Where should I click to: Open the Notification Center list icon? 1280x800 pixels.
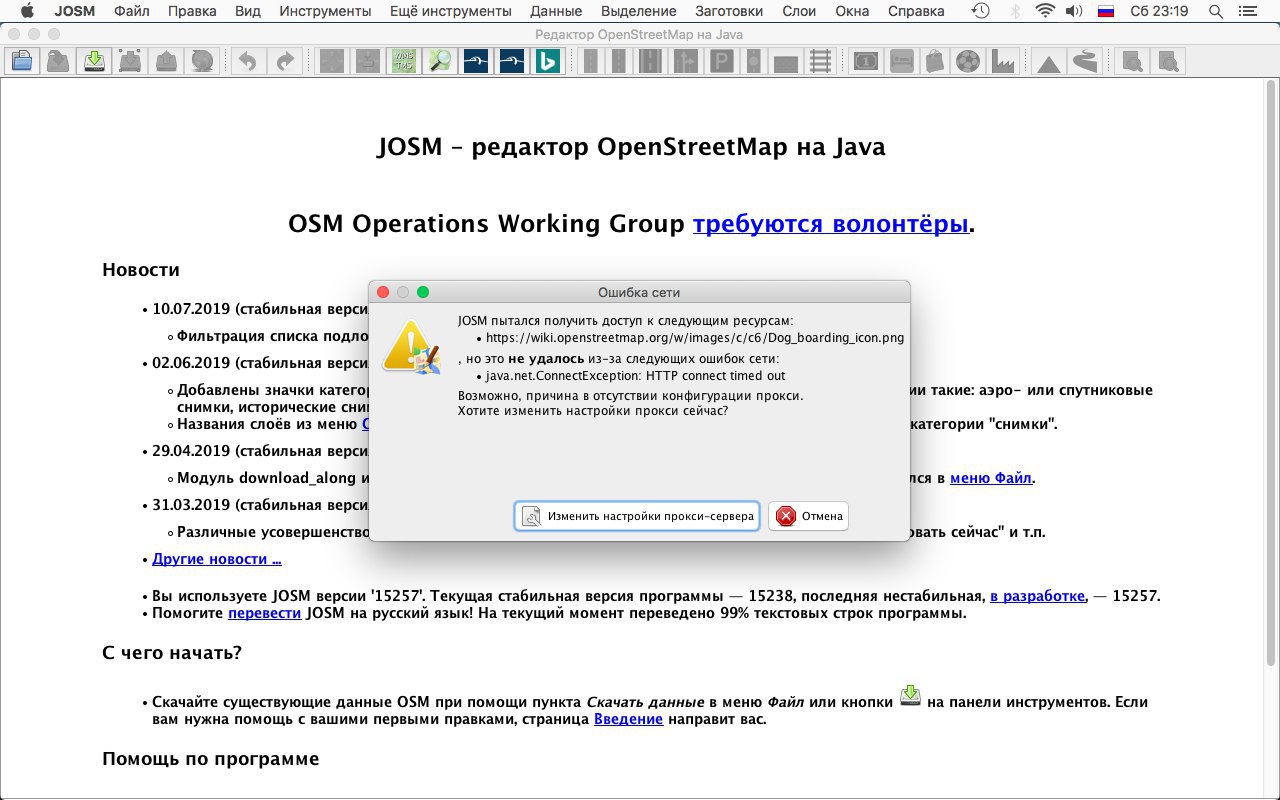click(1249, 11)
